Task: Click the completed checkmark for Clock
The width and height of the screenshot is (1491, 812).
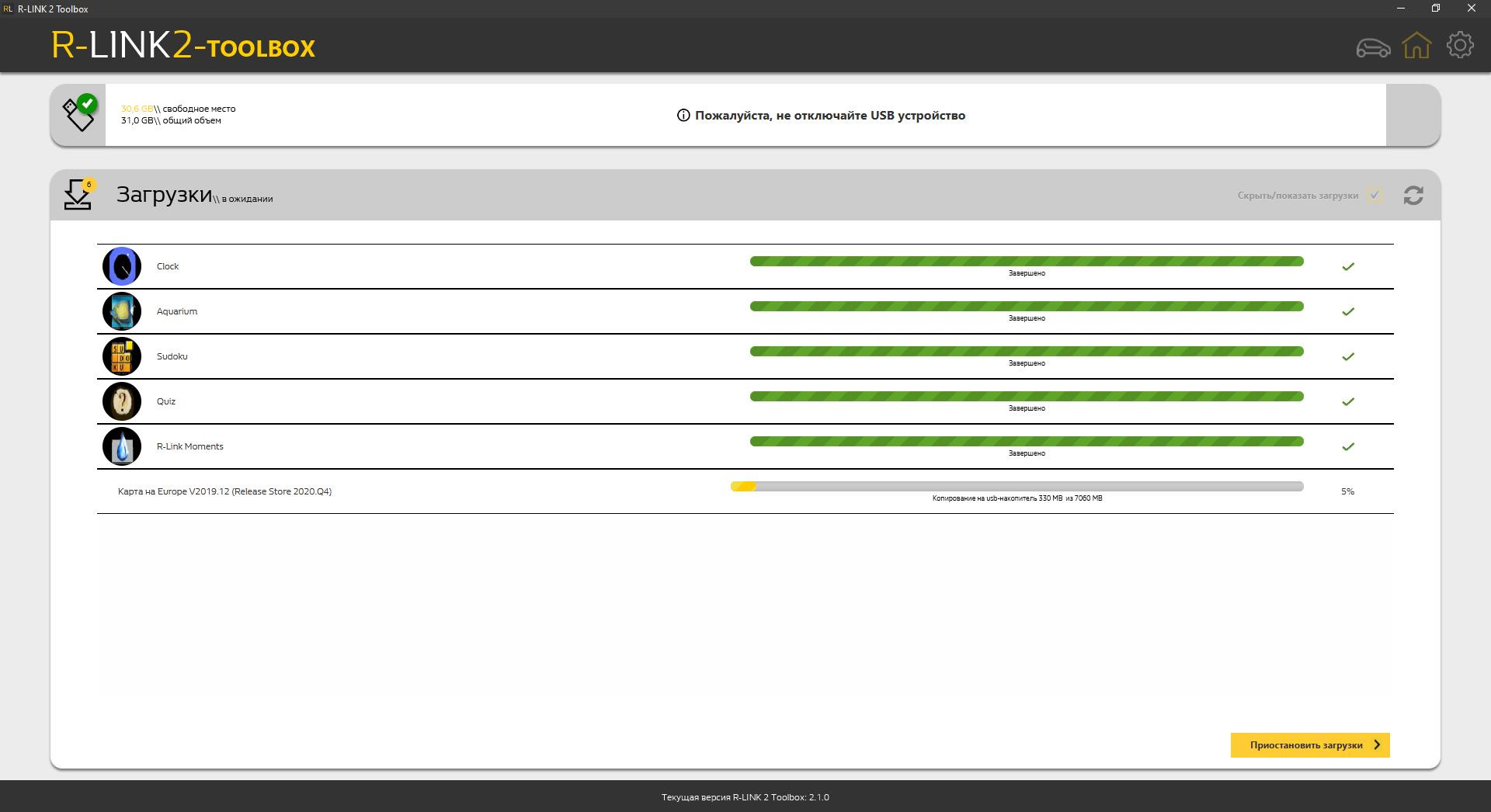Action: (1348, 266)
